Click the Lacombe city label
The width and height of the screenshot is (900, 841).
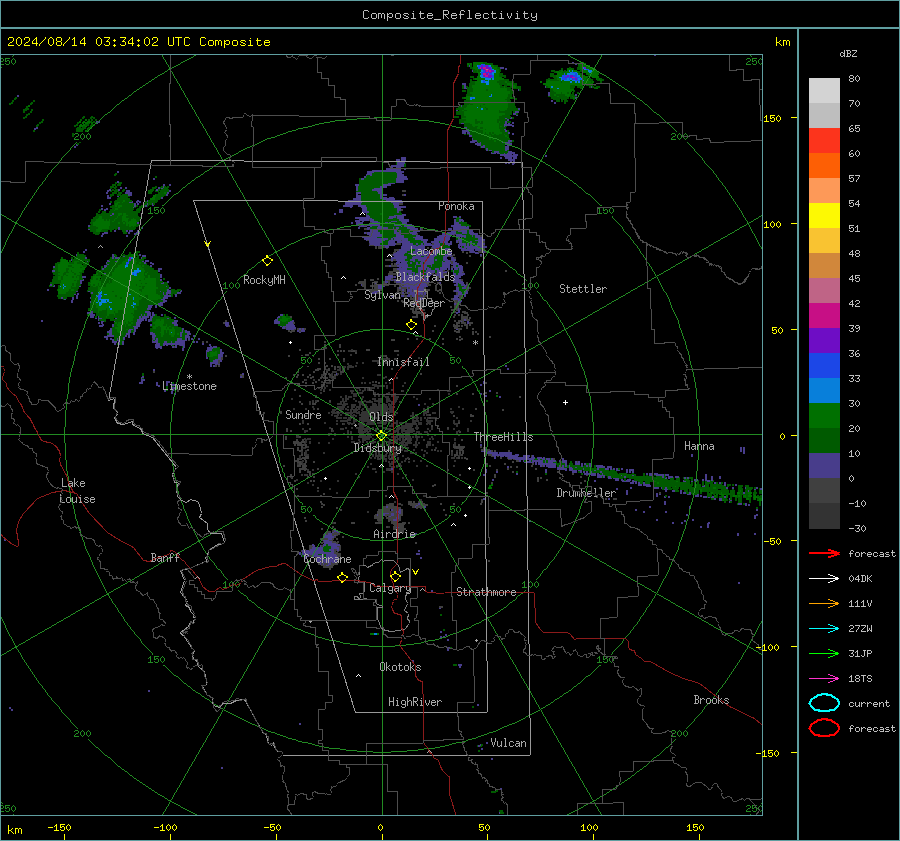pos(431,251)
